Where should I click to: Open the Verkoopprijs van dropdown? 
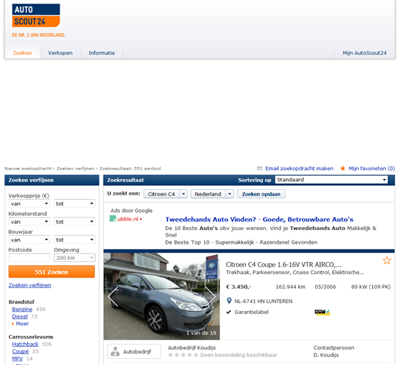coord(29,204)
